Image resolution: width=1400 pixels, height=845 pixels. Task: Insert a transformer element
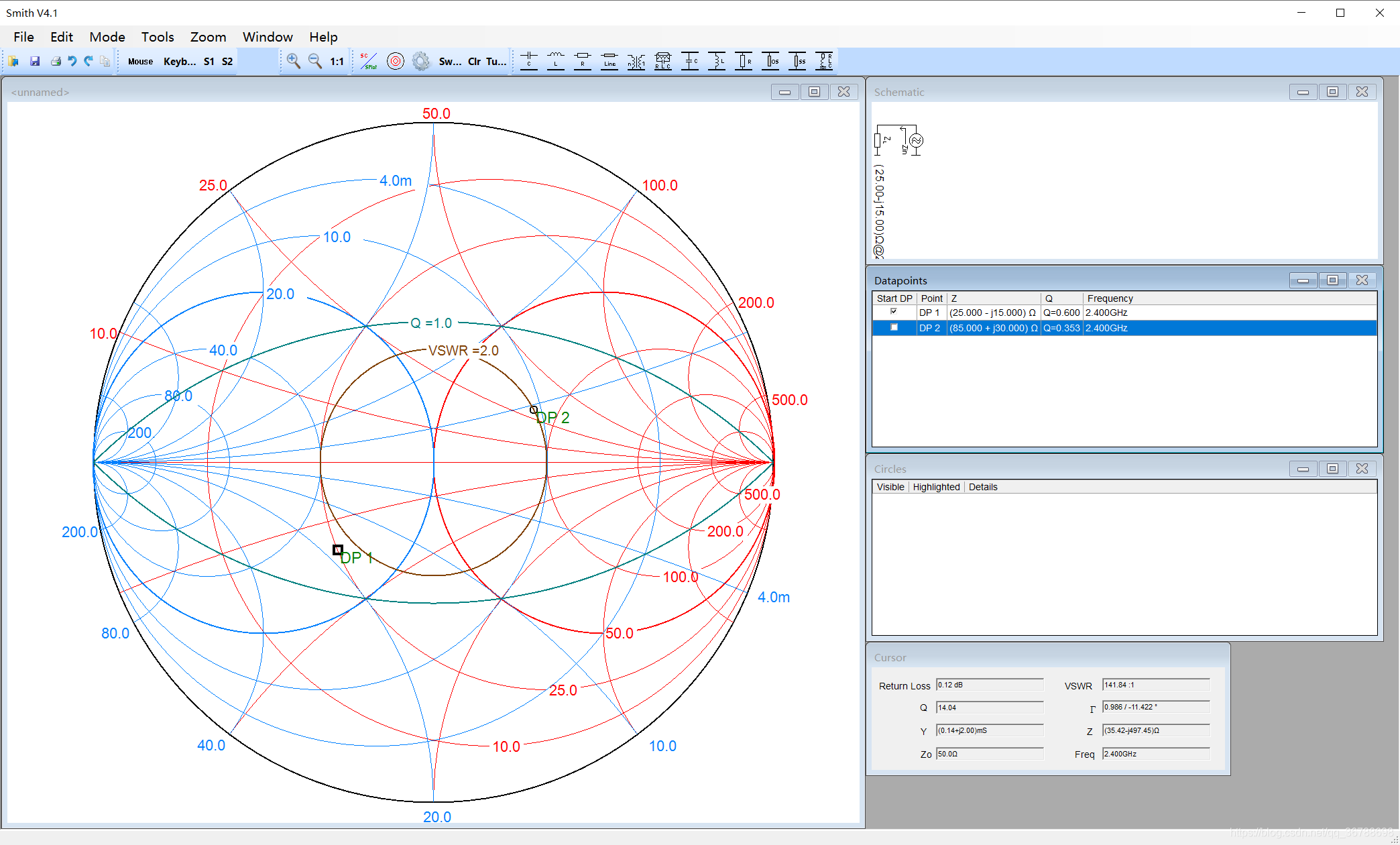636,61
